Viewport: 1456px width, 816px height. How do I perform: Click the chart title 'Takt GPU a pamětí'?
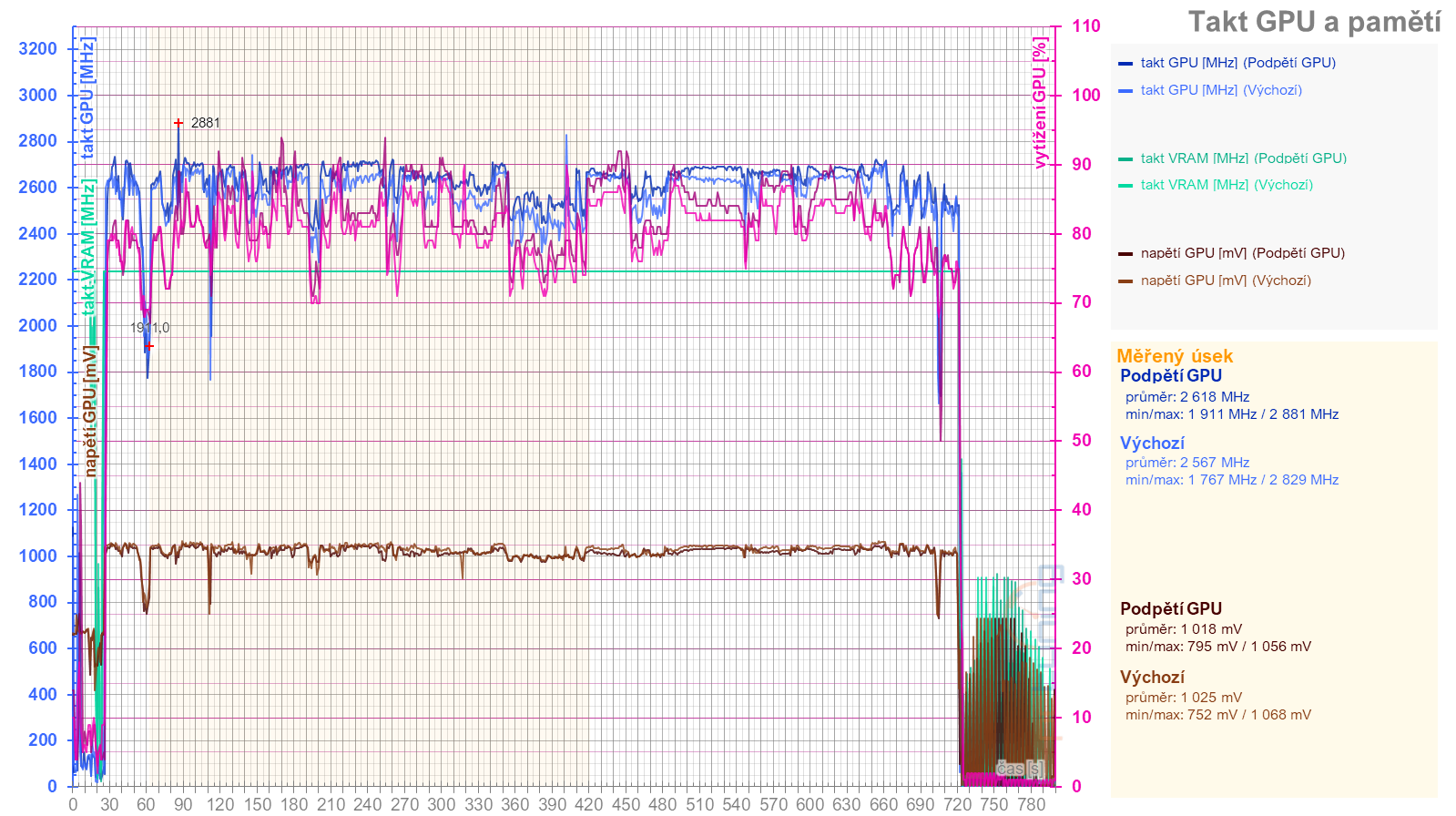(x=1314, y=22)
